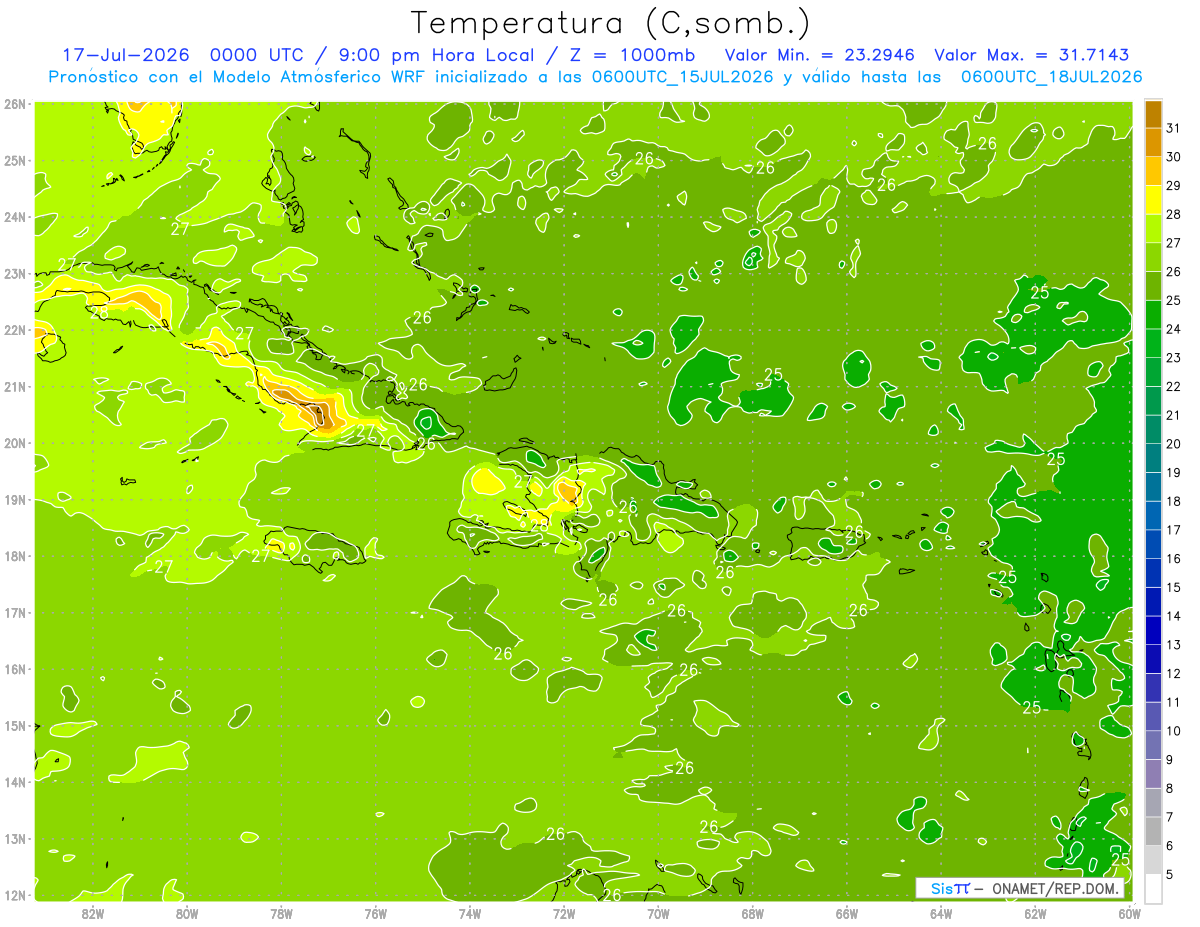The width and height of the screenshot is (1200, 927).
Task: Click the "14N" latitude label
Action: pos(15,782)
